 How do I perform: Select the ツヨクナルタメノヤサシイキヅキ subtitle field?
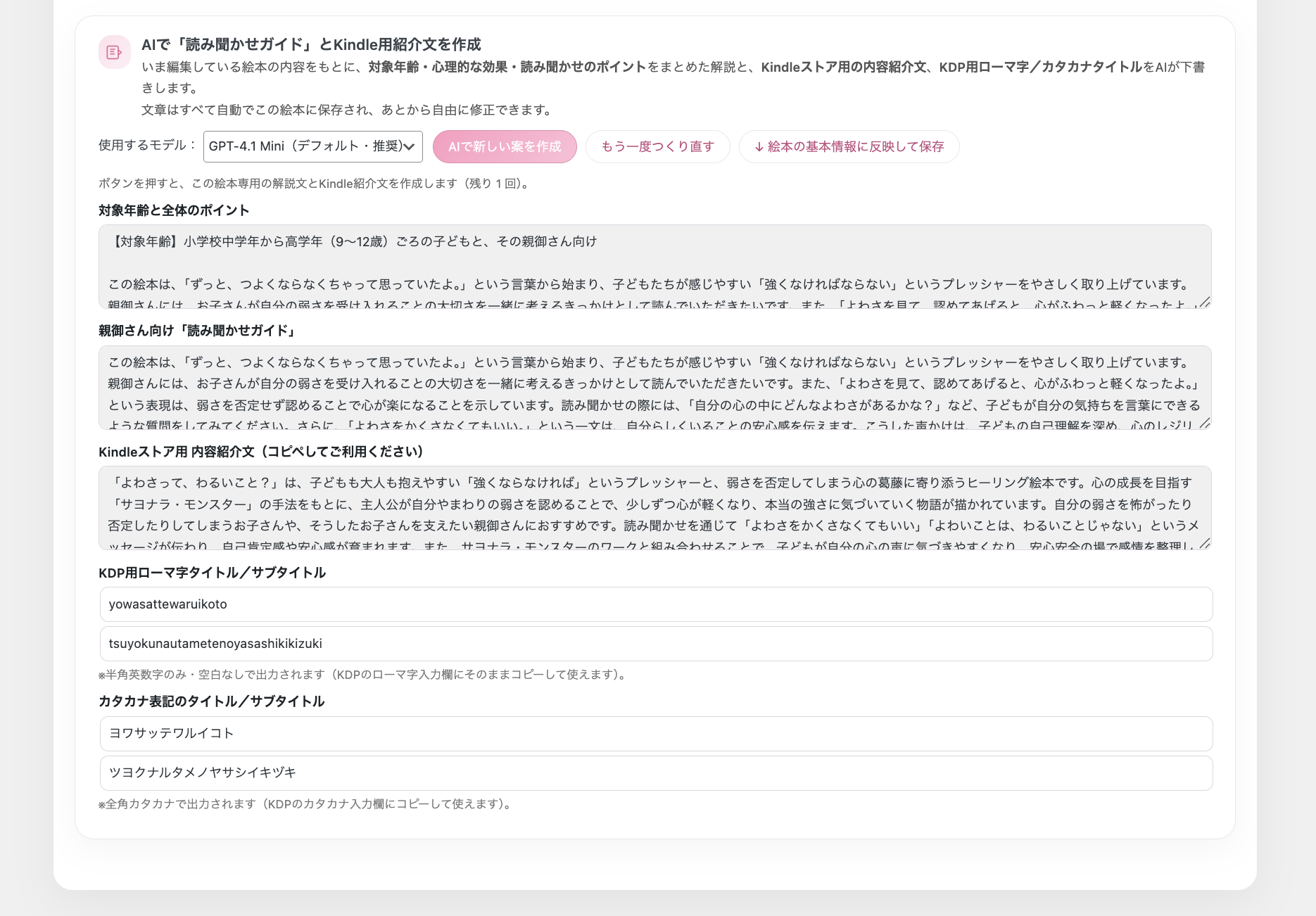point(656,773)
